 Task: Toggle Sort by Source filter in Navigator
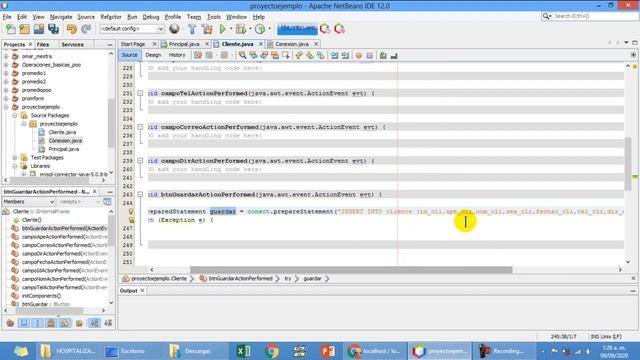point(108,323)
